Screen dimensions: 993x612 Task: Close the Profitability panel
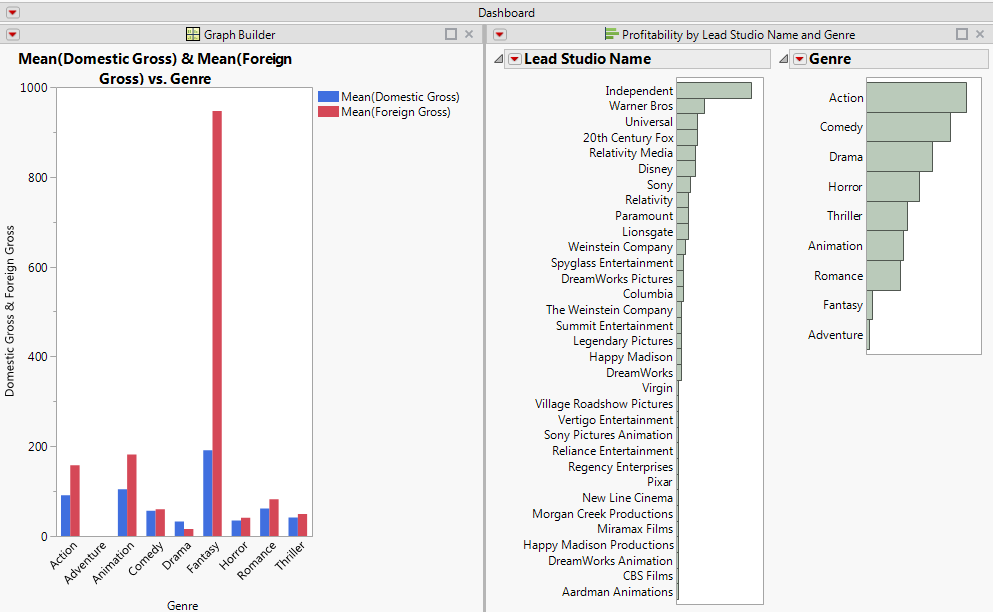980,34
